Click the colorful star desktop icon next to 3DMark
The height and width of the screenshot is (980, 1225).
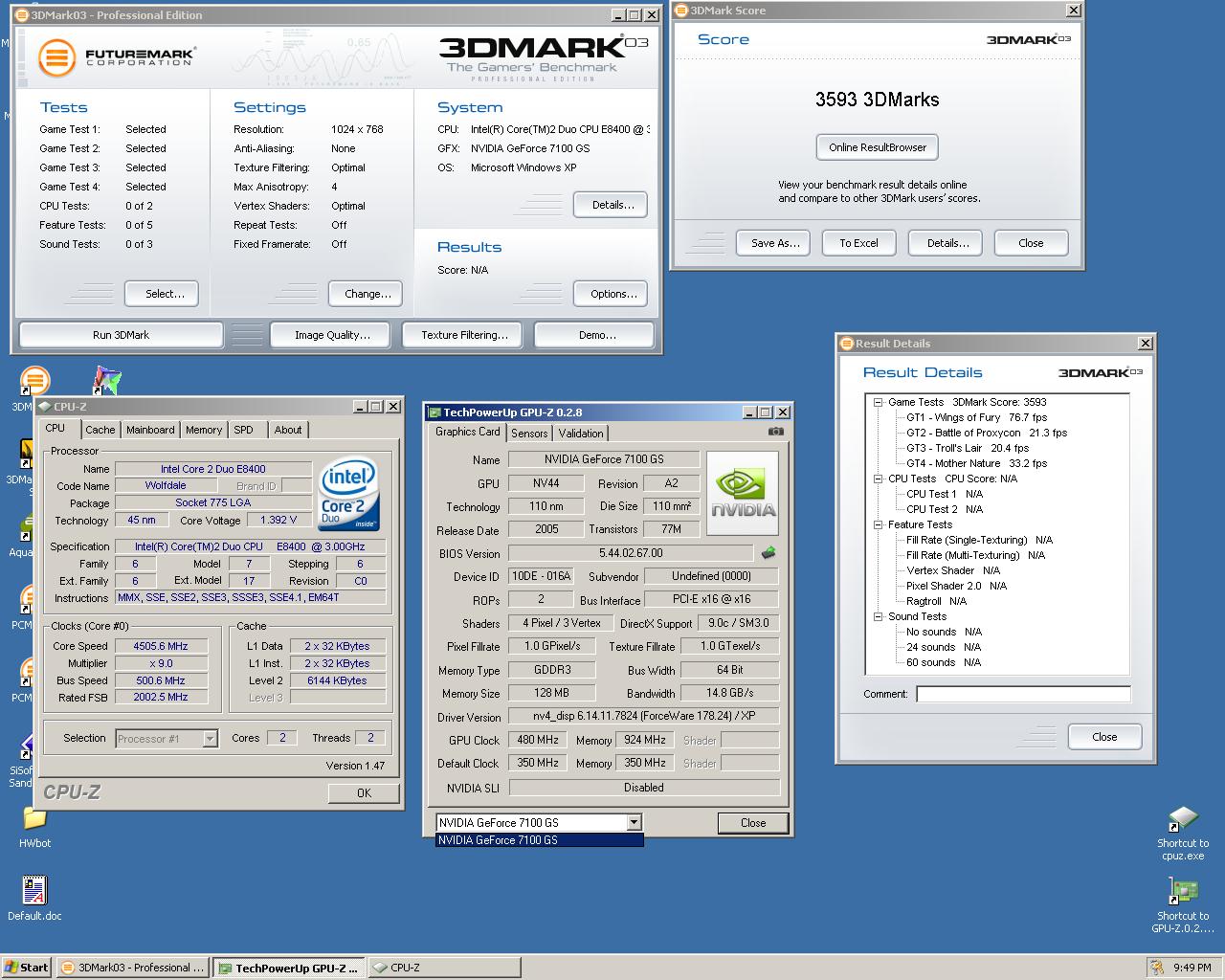click(x=107, y=381)
